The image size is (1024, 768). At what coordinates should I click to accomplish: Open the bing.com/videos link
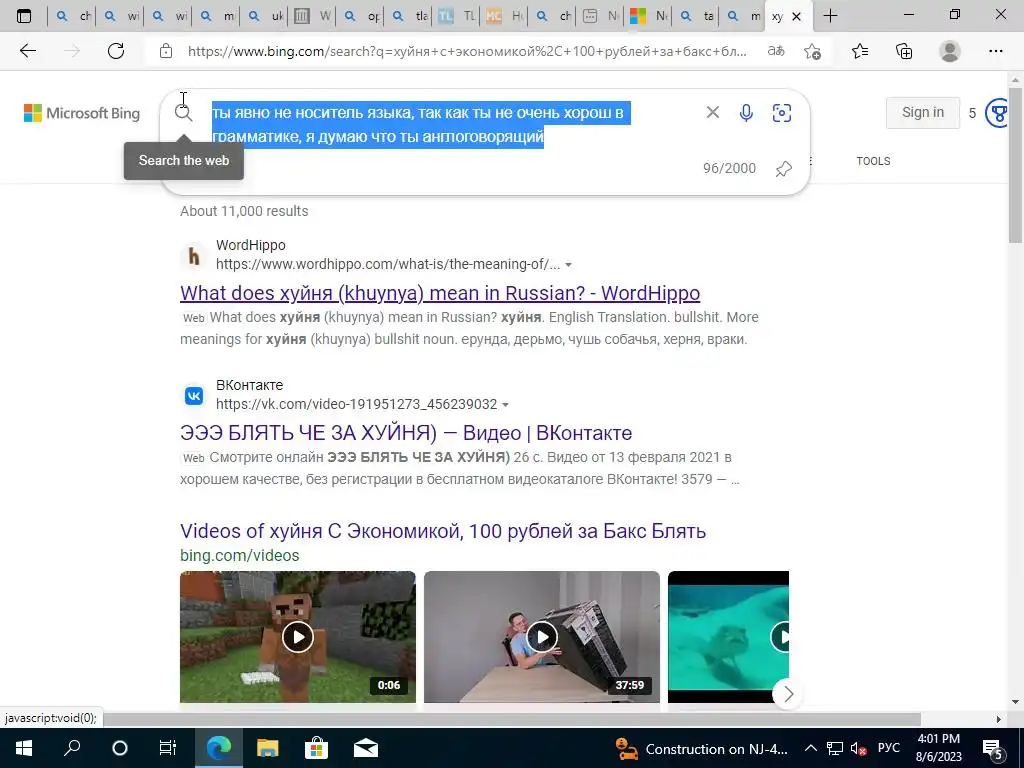pyautogui.click(x=240, y=555)
